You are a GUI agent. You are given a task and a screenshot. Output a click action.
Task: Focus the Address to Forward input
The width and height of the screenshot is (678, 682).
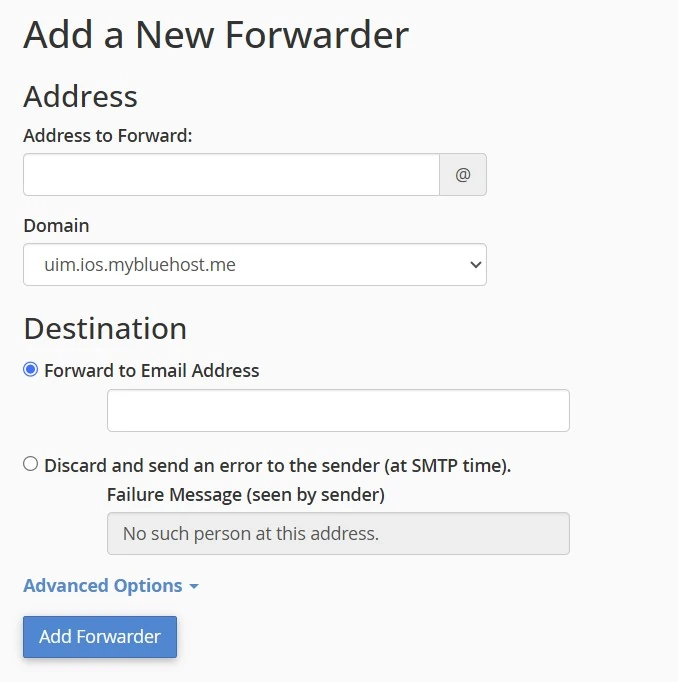[x=231, y=174]
